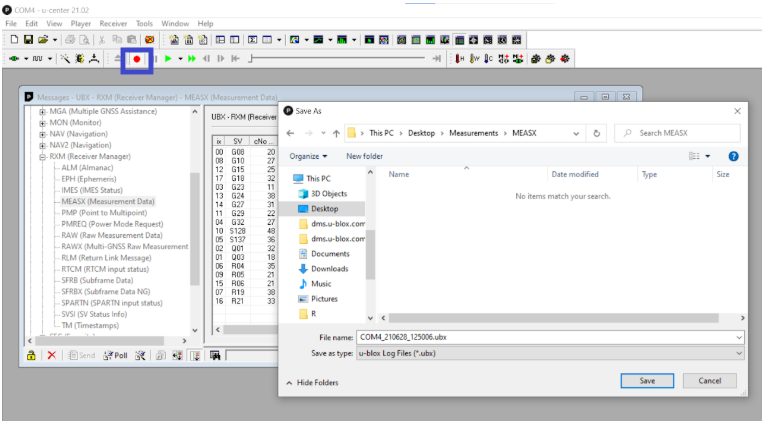The height and width of the screenshot is (425, 764).
Task: Click the binoculars find icon in the Messages toolbar
Action: pyautogui.click(x=215, y=355)
